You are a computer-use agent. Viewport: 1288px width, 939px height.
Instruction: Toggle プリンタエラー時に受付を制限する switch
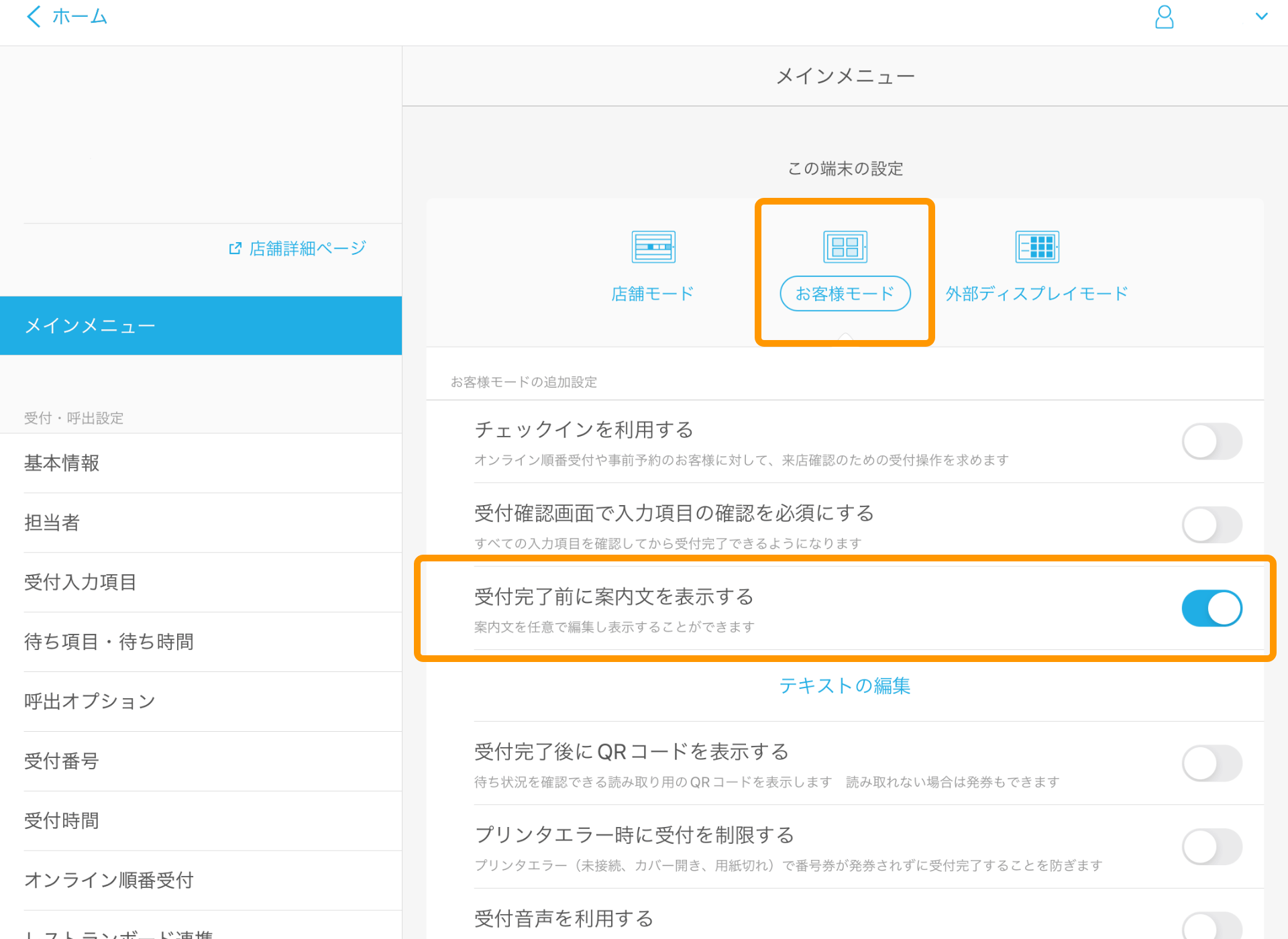[1211, 846]
